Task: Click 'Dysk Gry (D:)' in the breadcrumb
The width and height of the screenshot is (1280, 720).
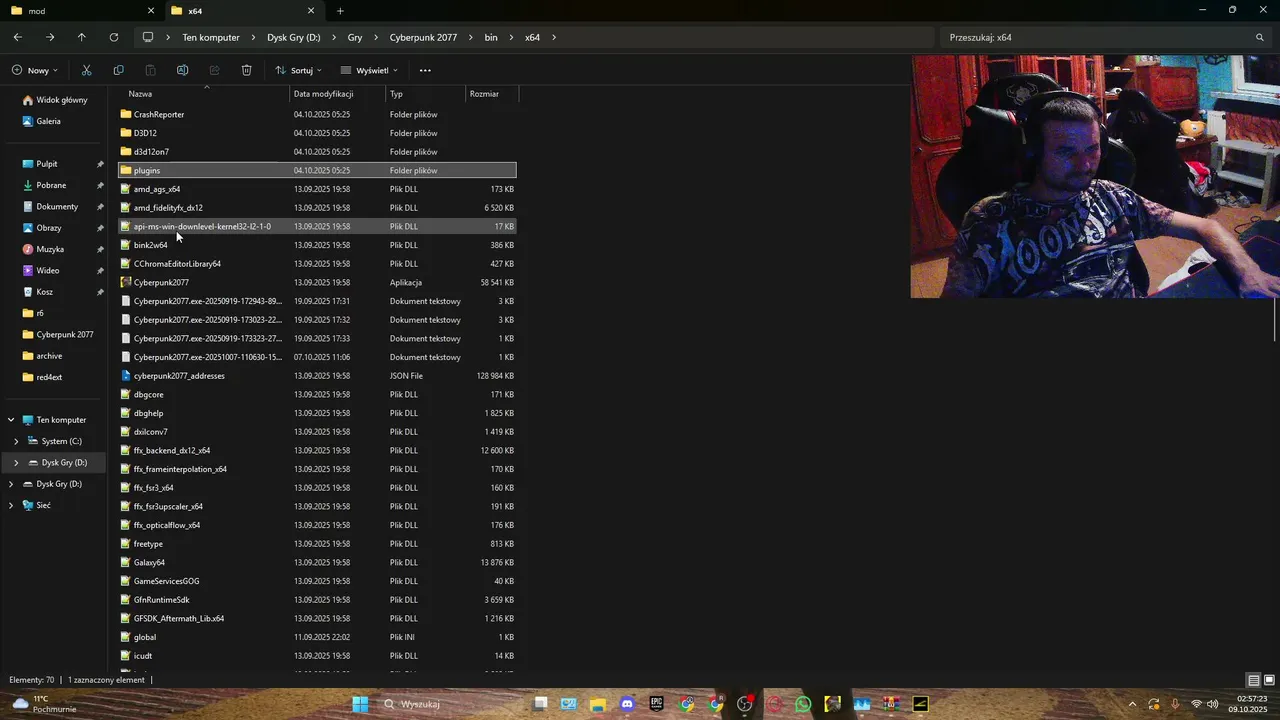Action: [x=294, y=37]
